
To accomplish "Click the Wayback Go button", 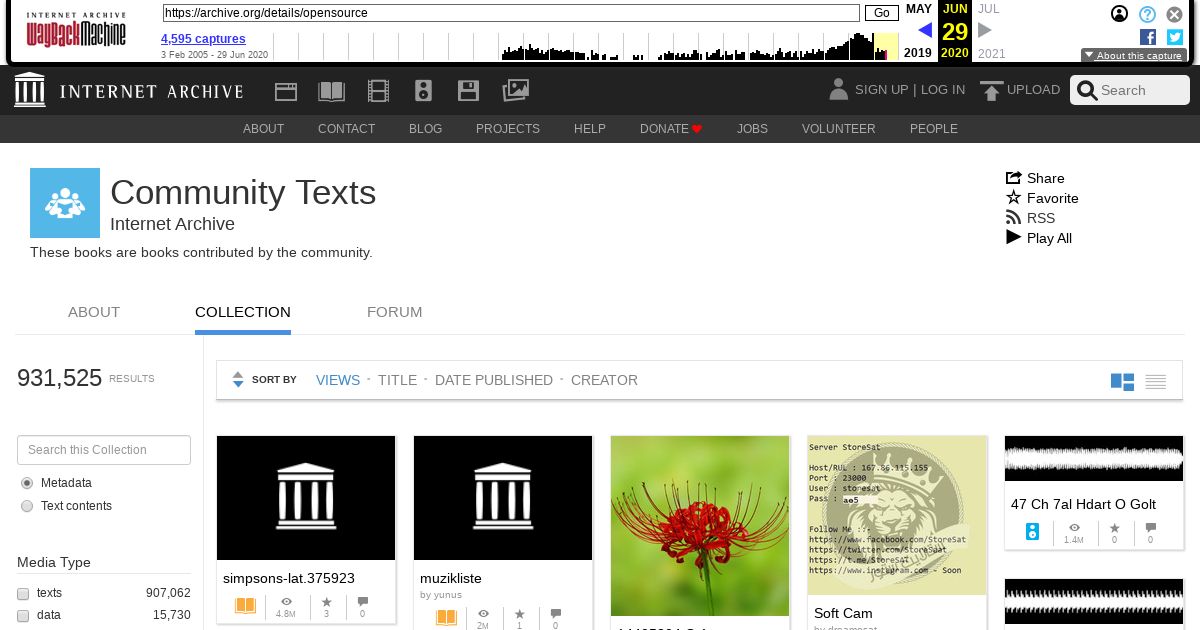I will click(882, 13).
